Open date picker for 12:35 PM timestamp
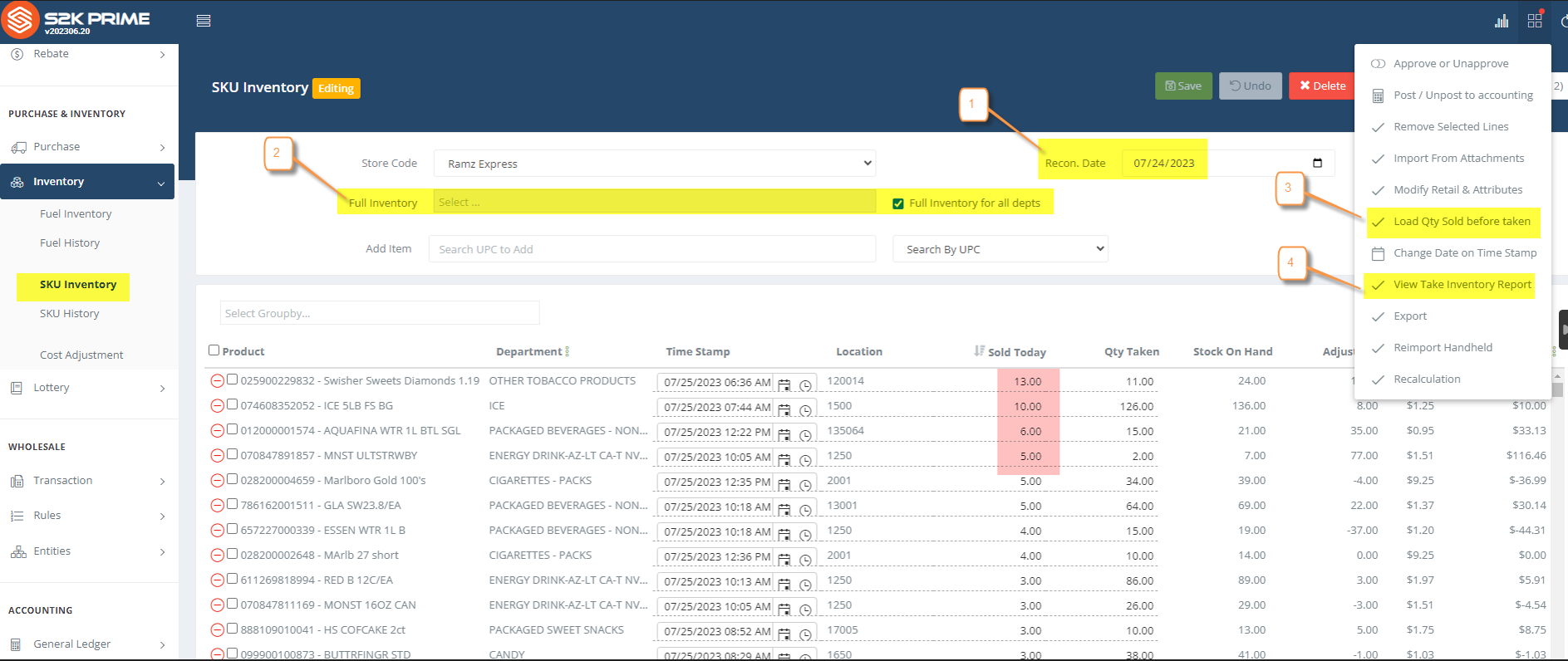 [784, 484]
